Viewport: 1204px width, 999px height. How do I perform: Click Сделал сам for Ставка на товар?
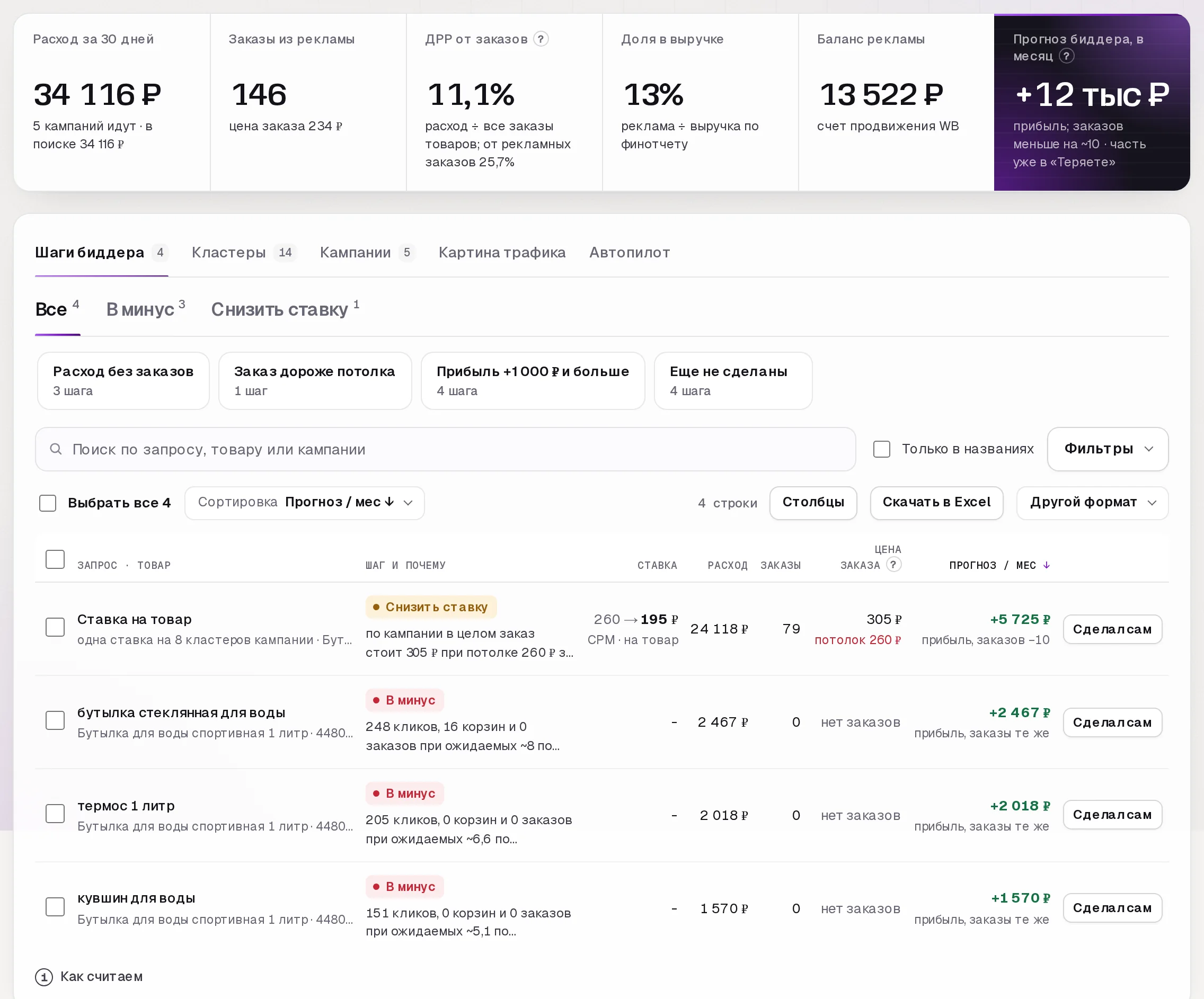(1112, 629)
